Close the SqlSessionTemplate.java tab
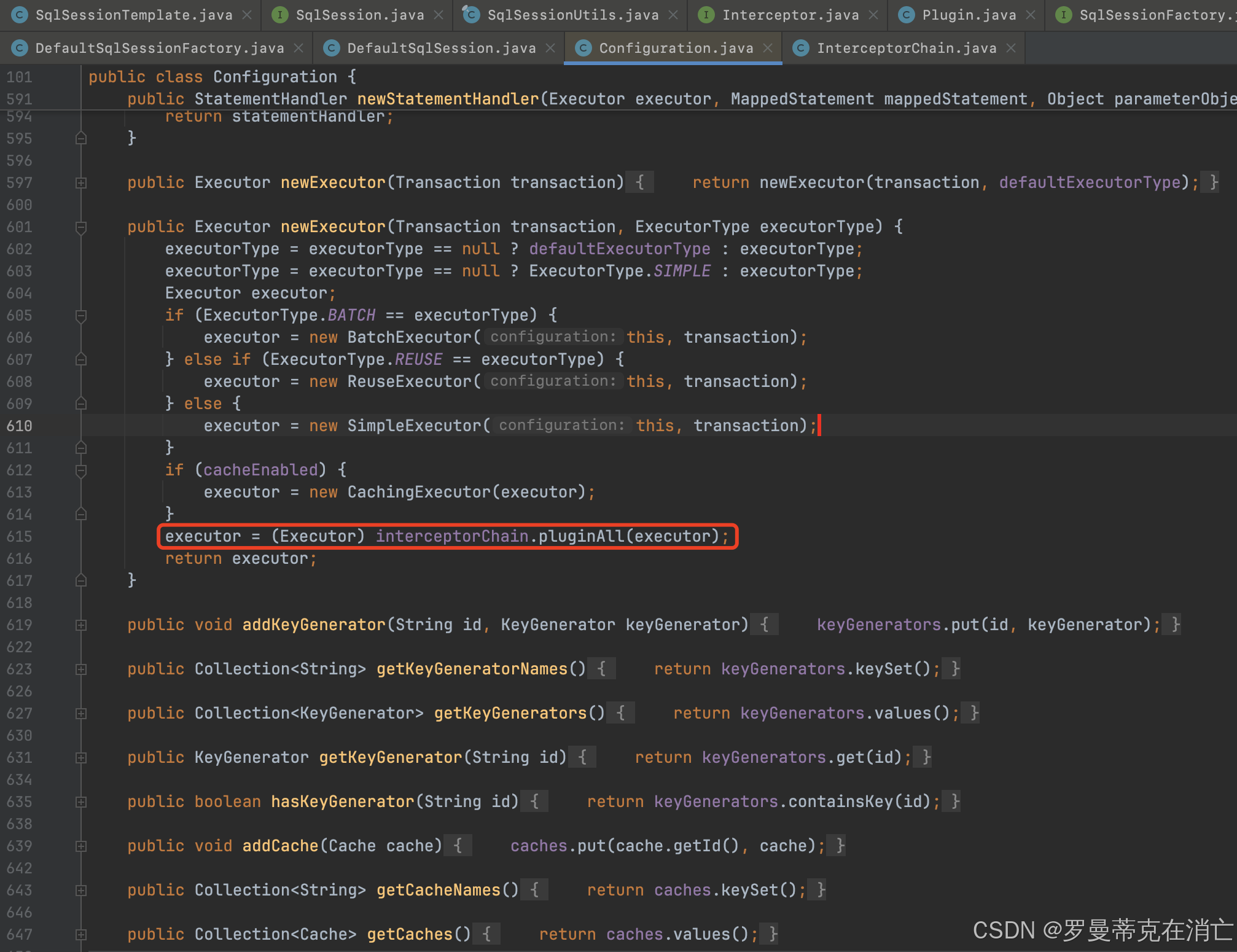Screen dimensions: 1237x952 click(x=247, y=15)
